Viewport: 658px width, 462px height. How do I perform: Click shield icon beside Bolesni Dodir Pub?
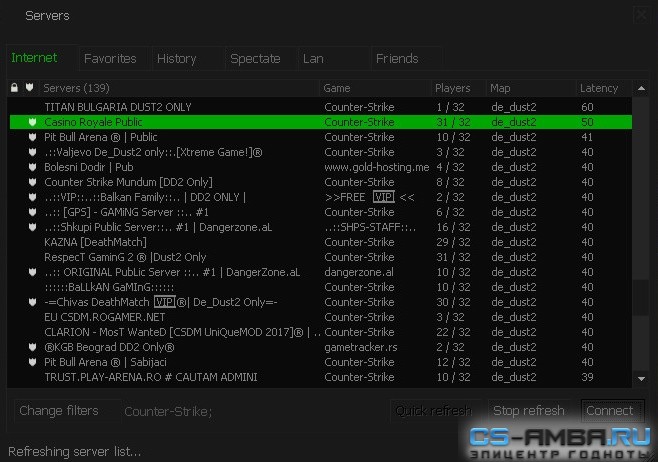(x=32, y=167)
